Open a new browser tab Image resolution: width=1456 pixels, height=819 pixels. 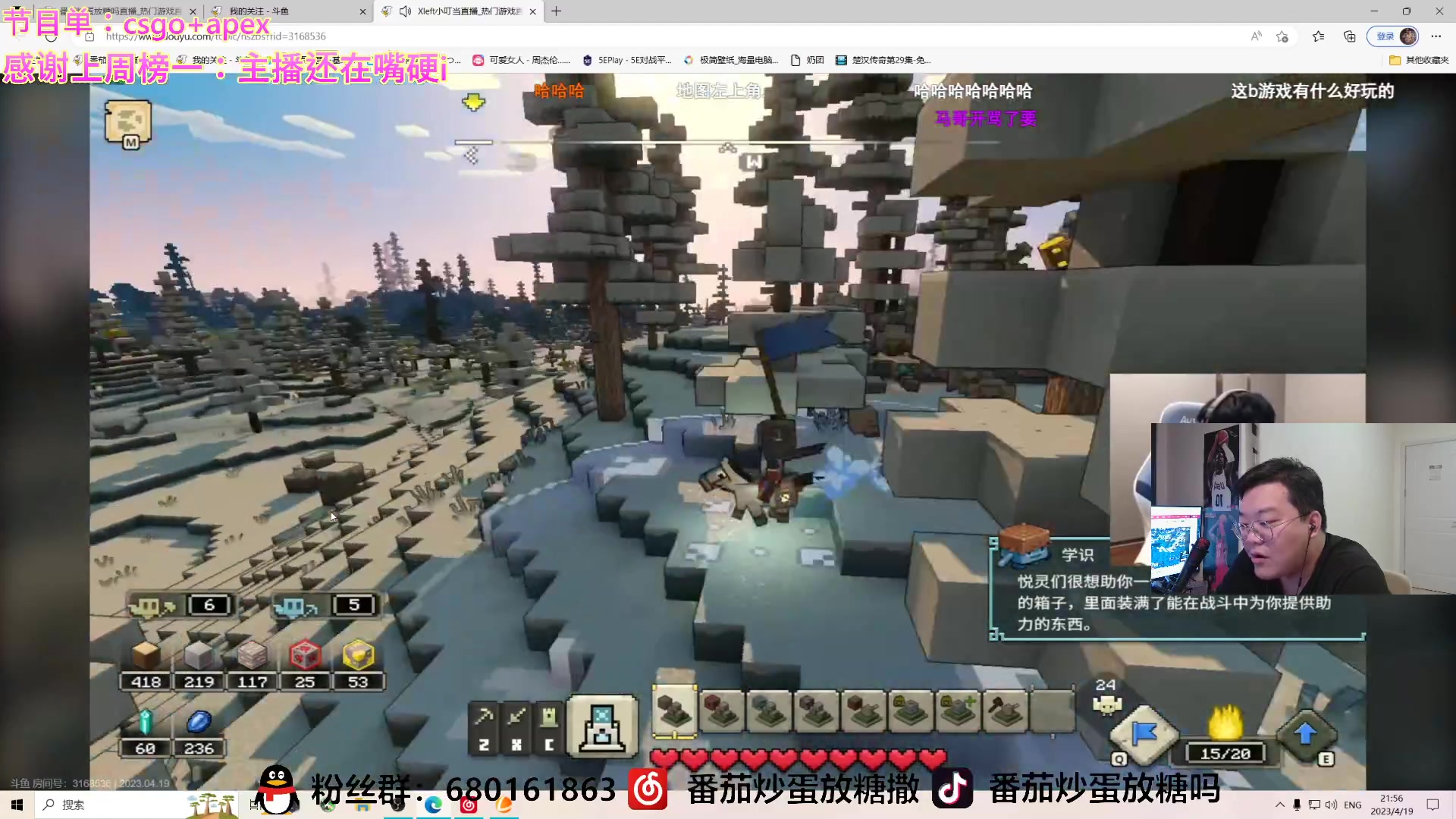(x=557, y=11)
